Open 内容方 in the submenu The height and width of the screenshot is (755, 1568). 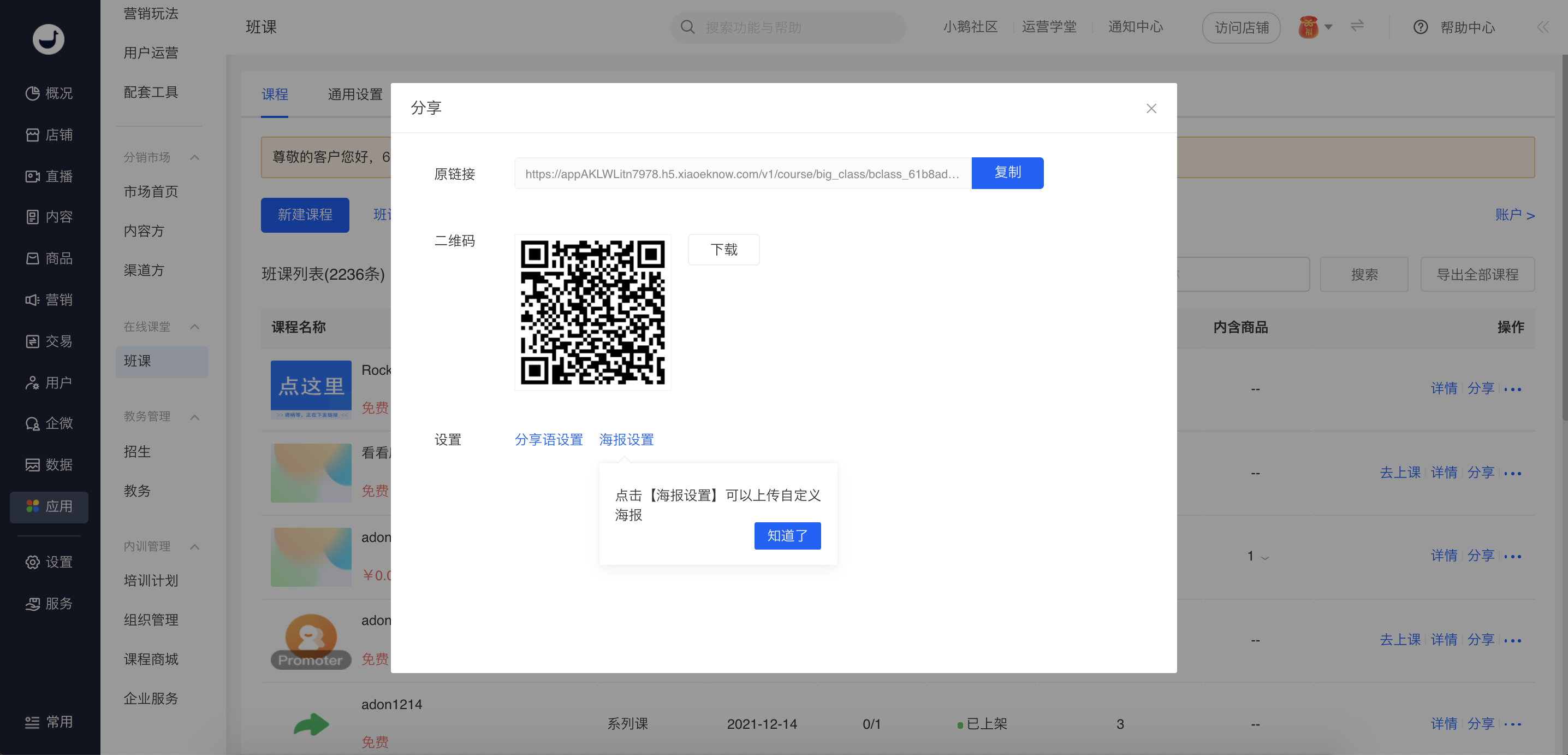coord(144,232)
